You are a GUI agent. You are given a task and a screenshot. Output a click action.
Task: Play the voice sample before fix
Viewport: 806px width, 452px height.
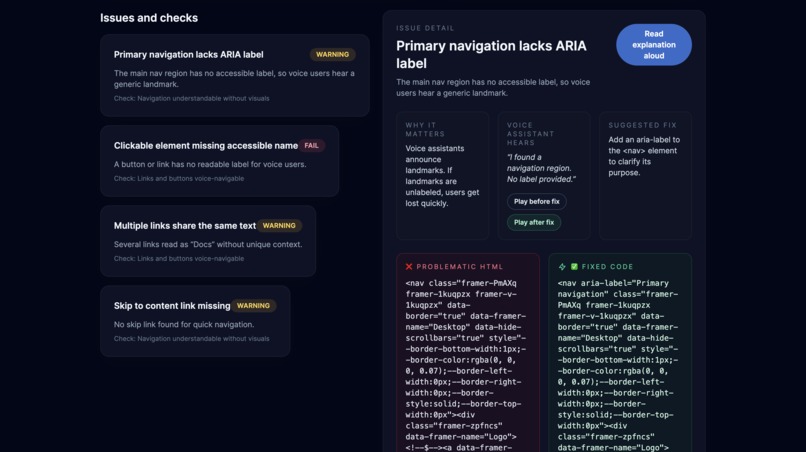pos(537,202)
